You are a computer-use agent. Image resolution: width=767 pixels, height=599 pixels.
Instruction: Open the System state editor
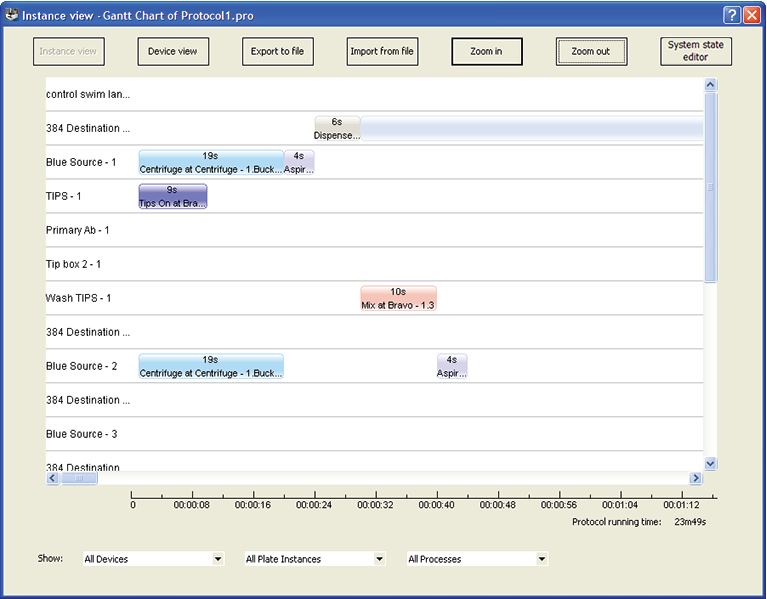[x=696, y=51]
